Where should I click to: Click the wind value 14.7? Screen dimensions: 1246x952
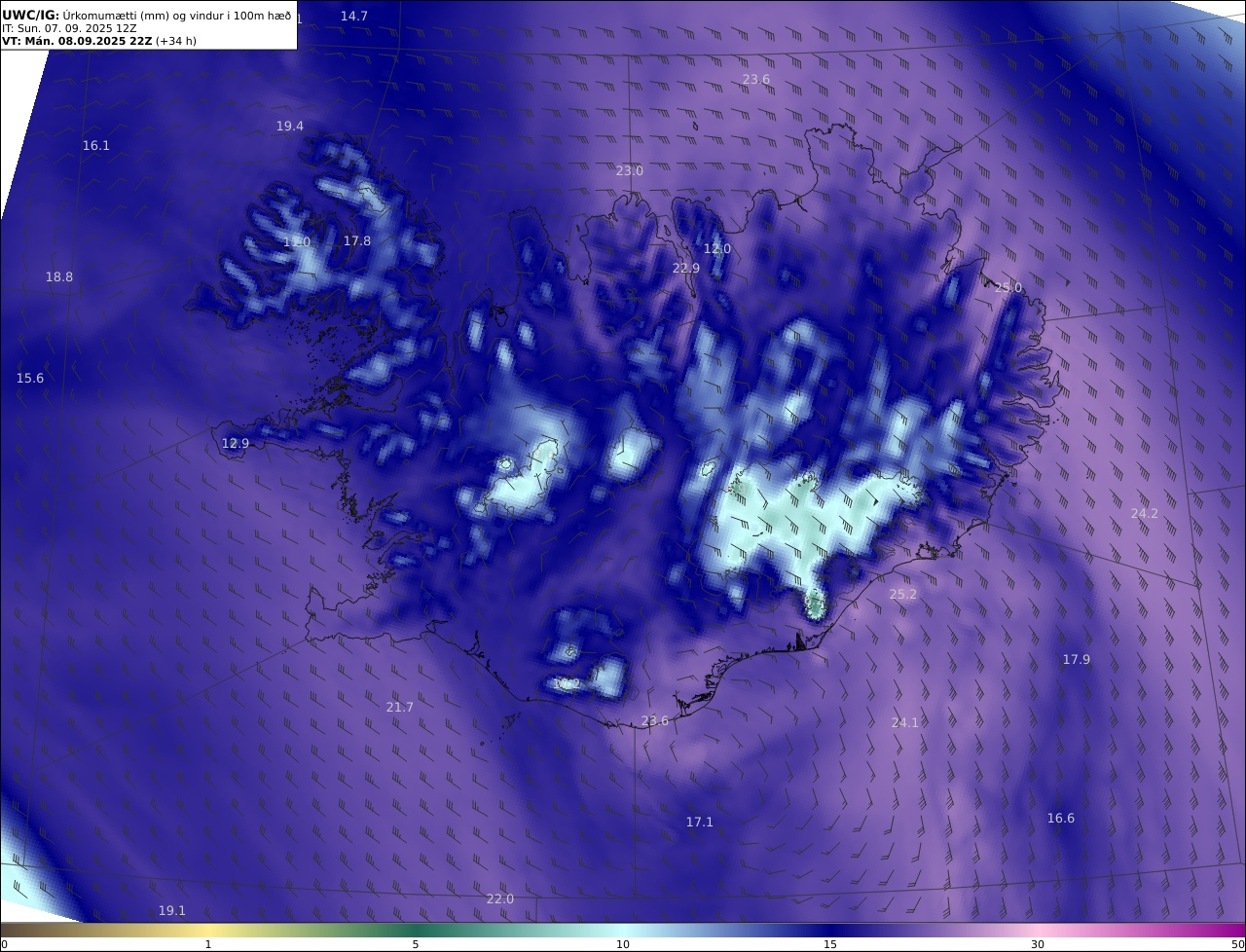click(x=354, y=17)
